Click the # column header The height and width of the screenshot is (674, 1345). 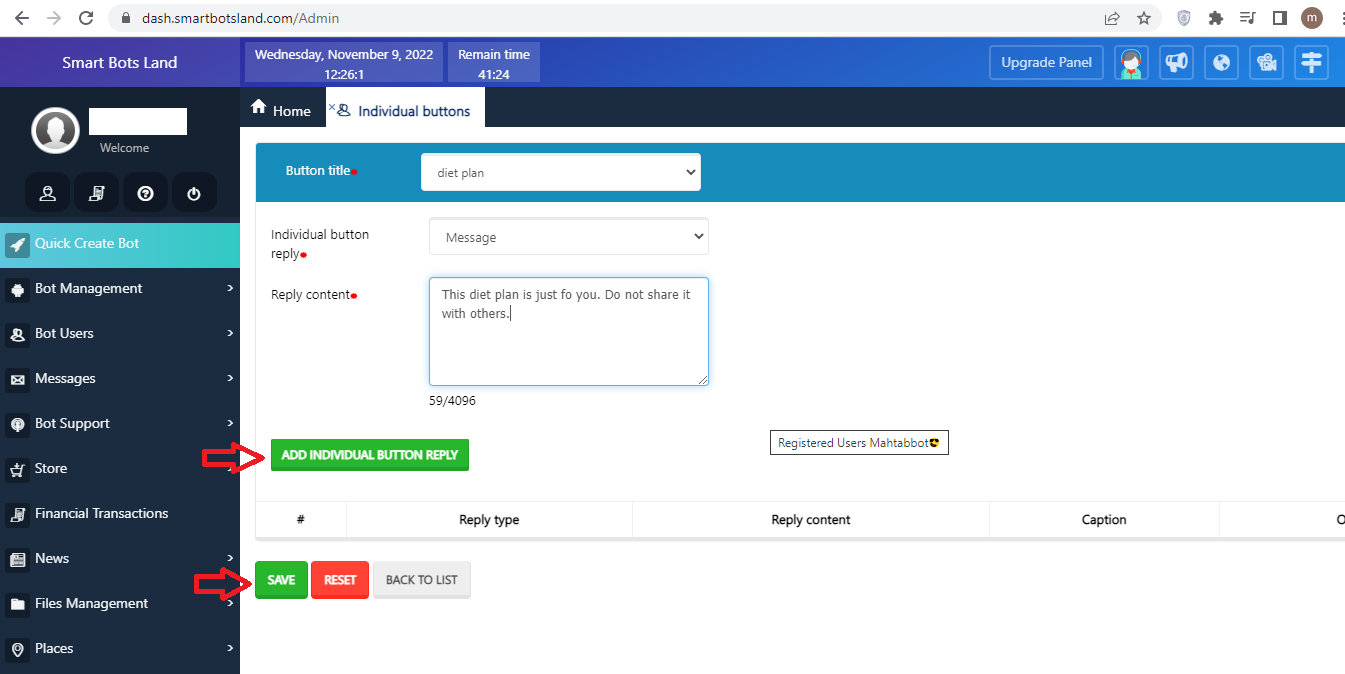coord(300,520)
